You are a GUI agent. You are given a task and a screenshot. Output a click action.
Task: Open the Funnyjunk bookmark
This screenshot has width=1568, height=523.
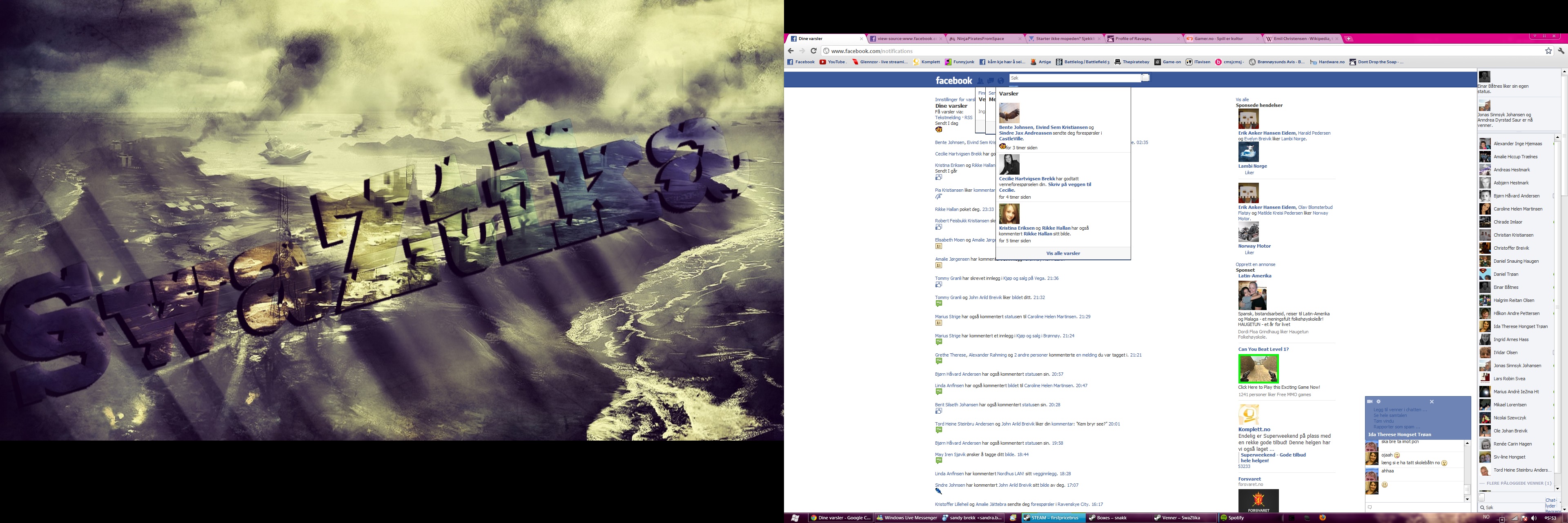[x=959, y=62]
